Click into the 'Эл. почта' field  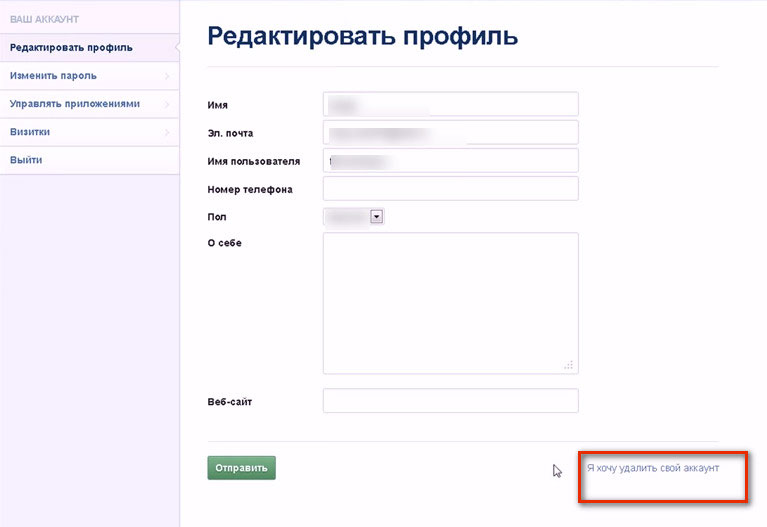[451, 132]
